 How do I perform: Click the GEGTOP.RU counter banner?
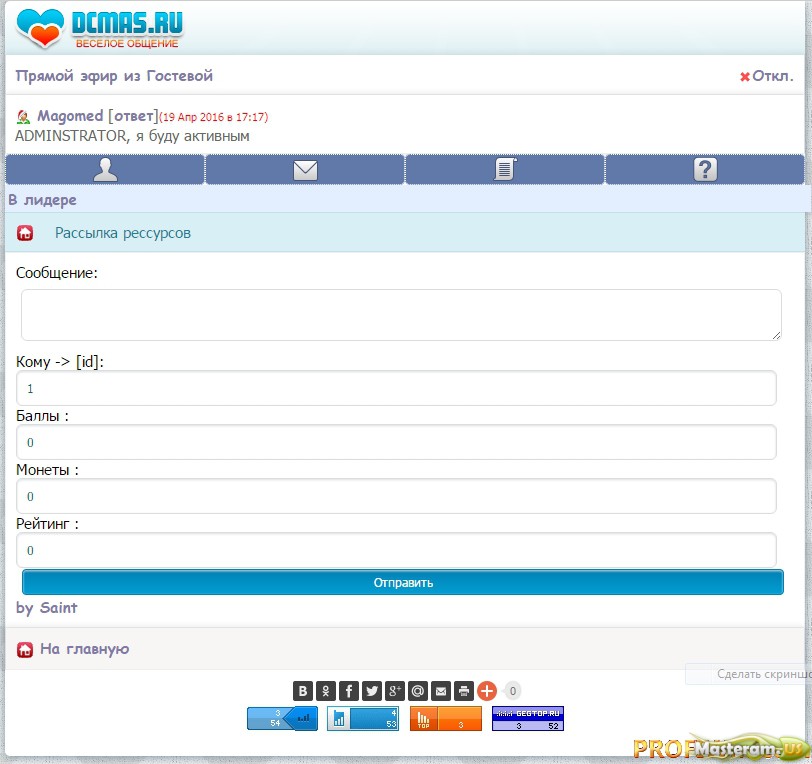pos(527,718)
